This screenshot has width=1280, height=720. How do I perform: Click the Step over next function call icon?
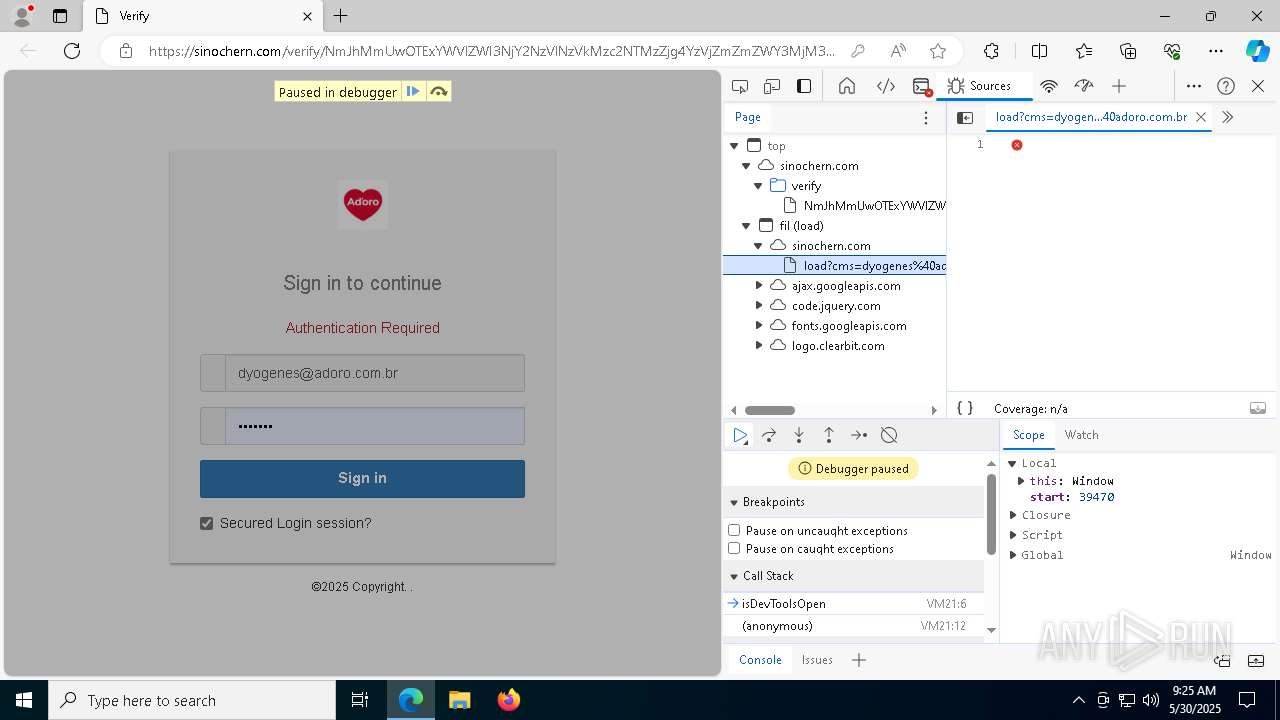click(x=769, y=435)
